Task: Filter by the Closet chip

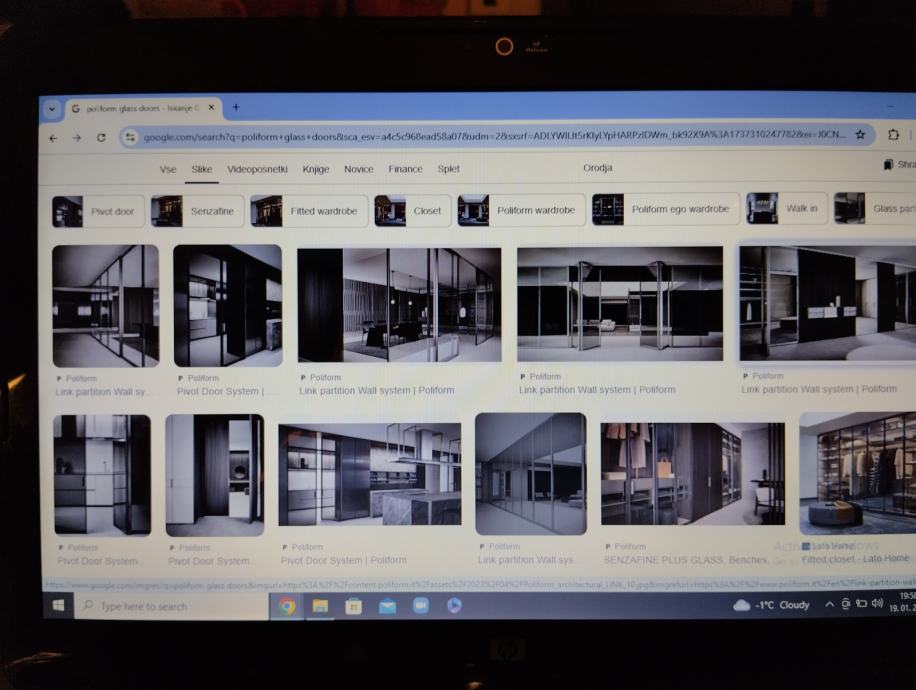Action: pyautogui.click(x=412, y=210)
